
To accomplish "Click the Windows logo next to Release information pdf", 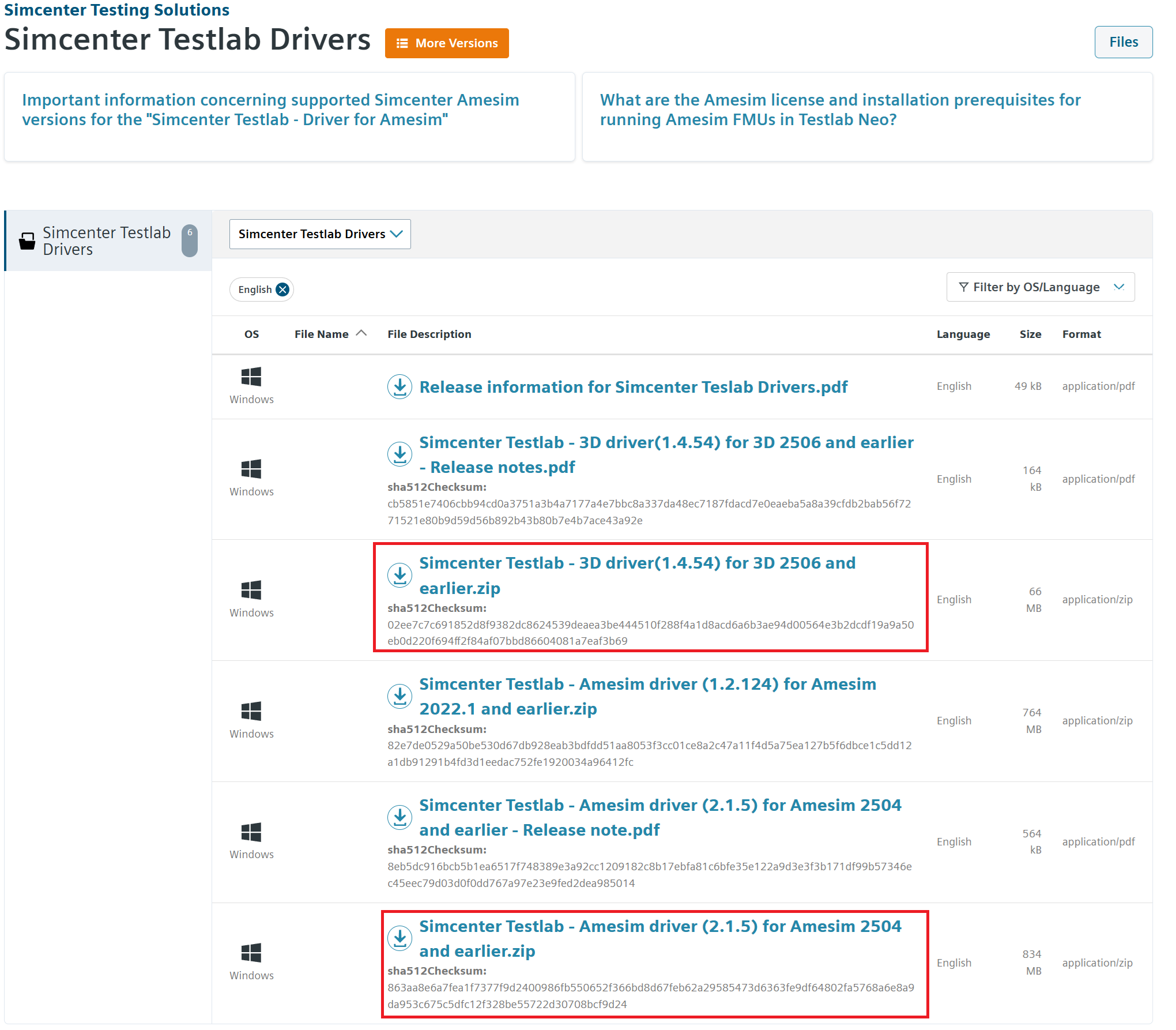I will [251, 376].
